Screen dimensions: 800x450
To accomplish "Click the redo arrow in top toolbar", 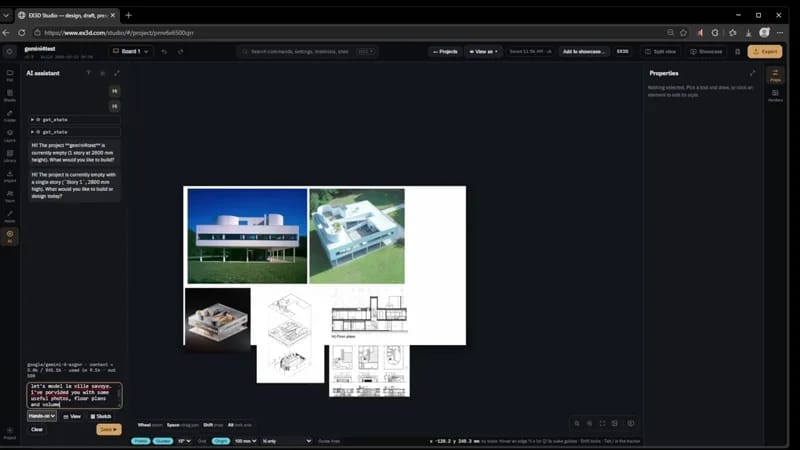I will (x=181, y=52).
